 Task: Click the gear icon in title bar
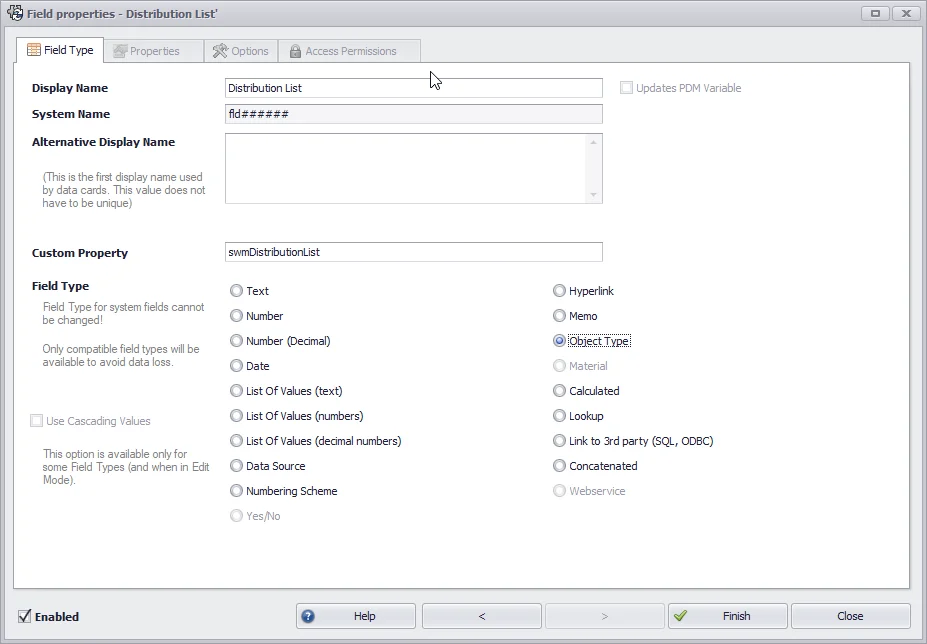click(x=15, y=12)
